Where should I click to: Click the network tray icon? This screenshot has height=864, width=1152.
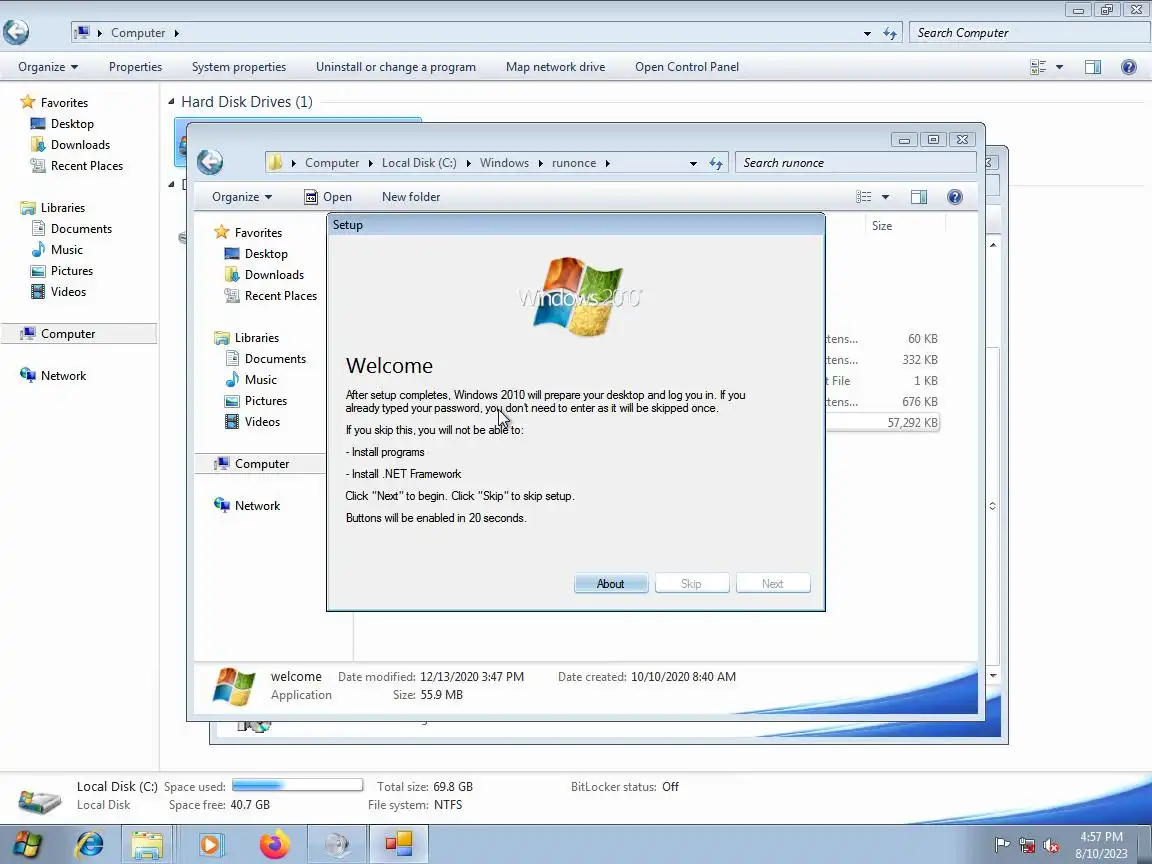pos(1026,846)
